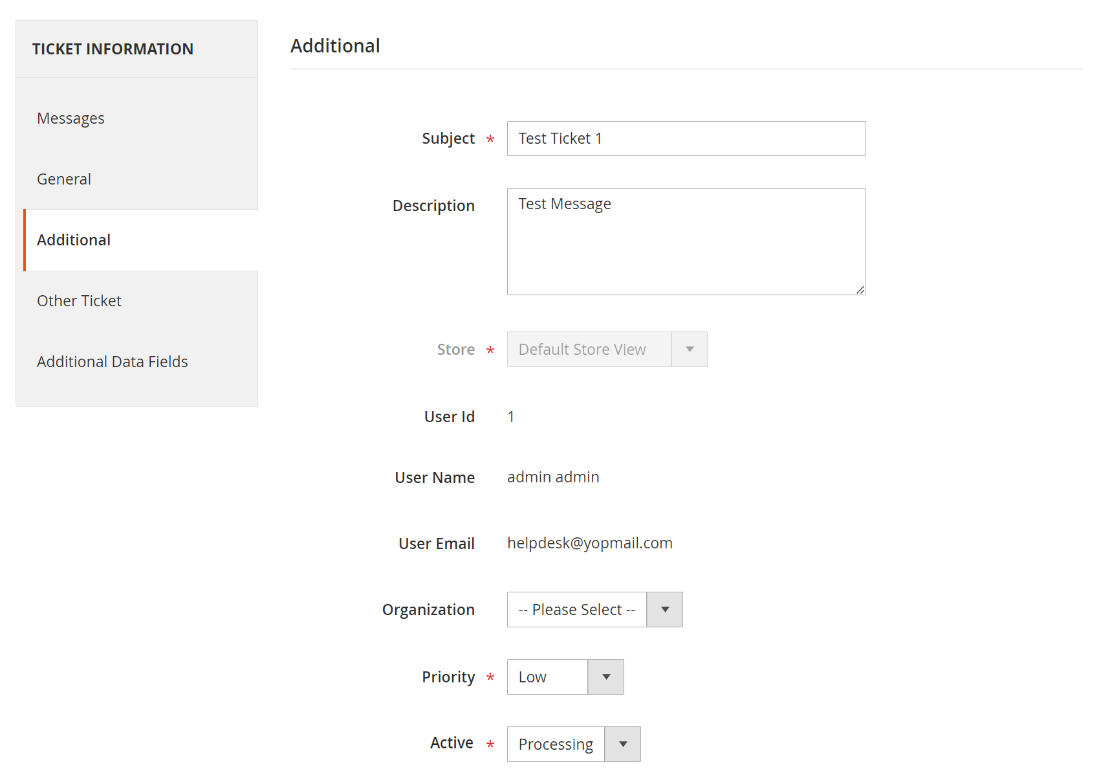Click the helpdesk@yopmail.com email text
Viewport: 1099px width, 784px height.
click(x=589, y=543)
